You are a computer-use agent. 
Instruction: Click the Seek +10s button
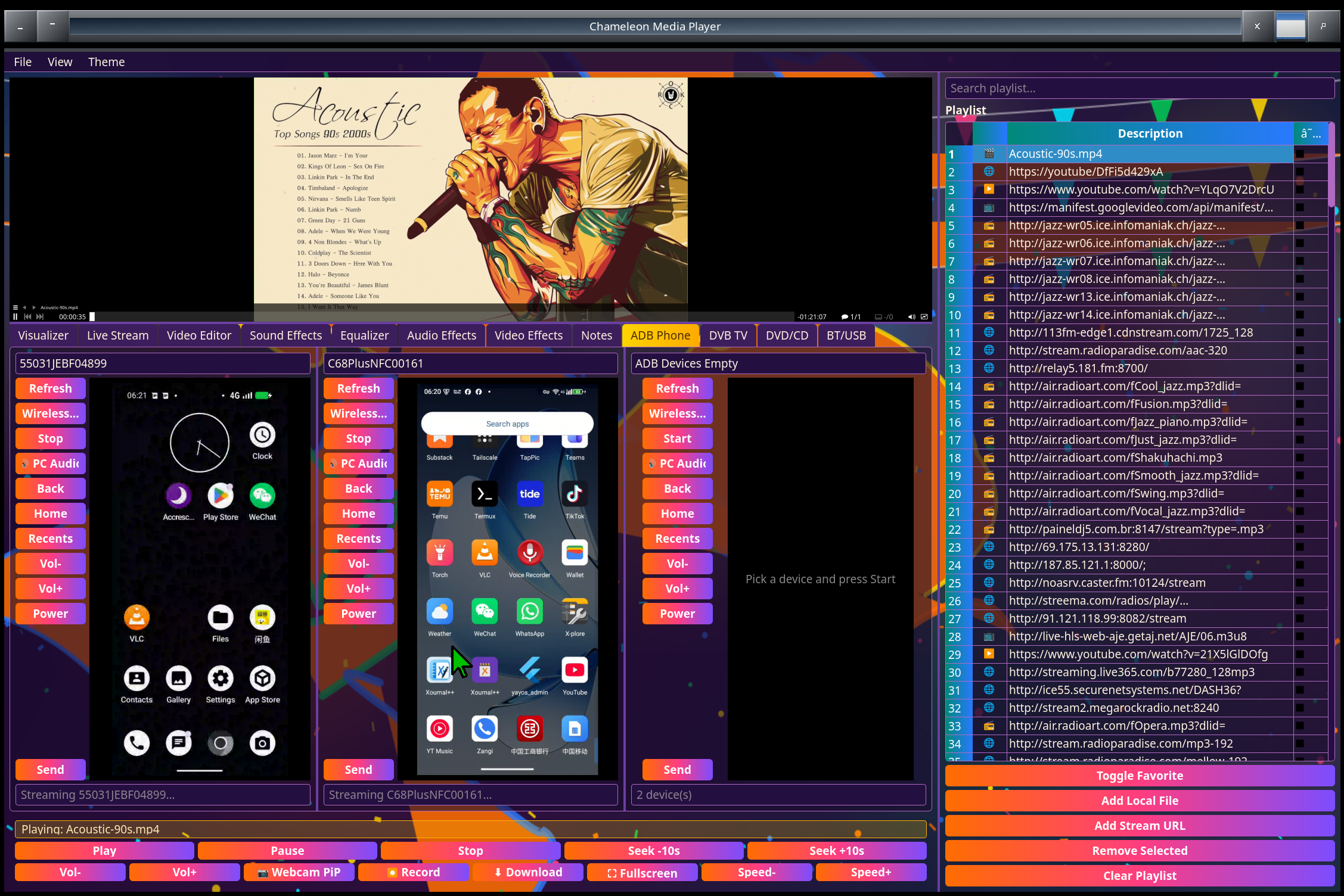(837, 851)
